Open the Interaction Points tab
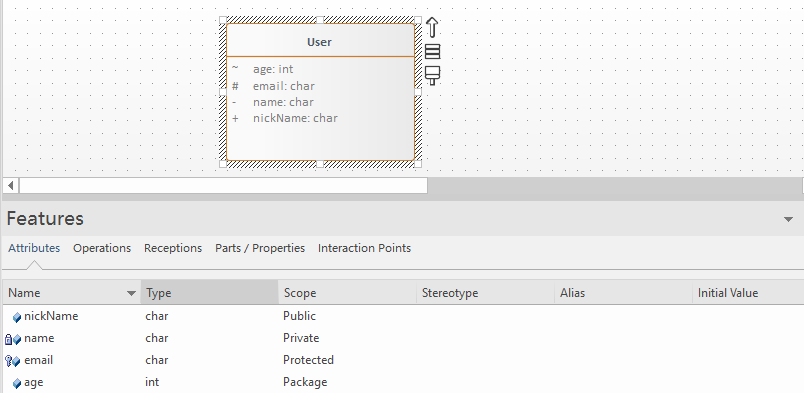Image resolution: width=804 pixels, height=393 pixels. click(365, 248)
